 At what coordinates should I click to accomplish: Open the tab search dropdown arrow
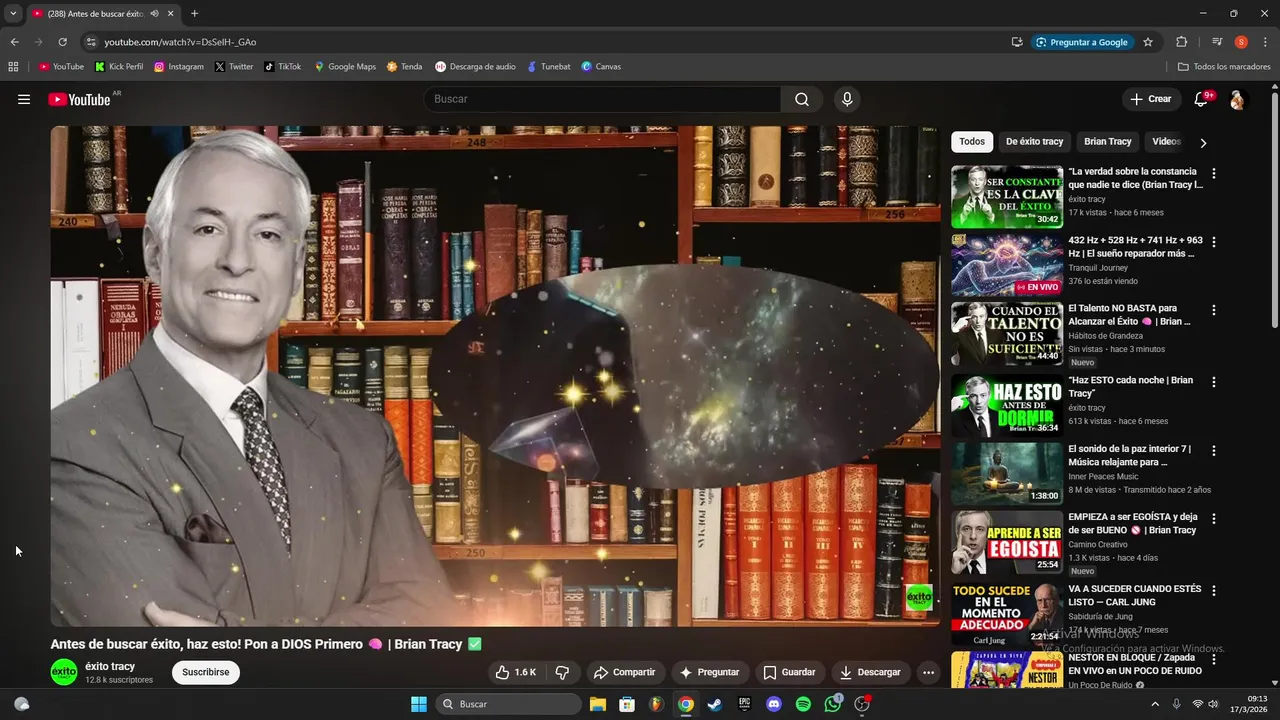pyautogui.click(x=13, y=14)
